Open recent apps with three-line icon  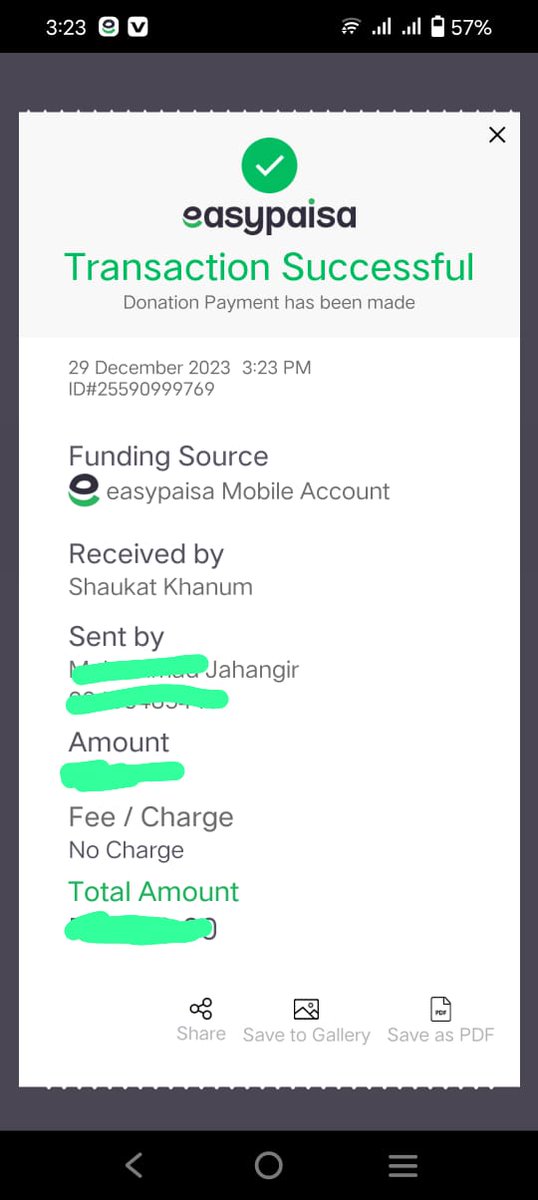pos(403,1165)
